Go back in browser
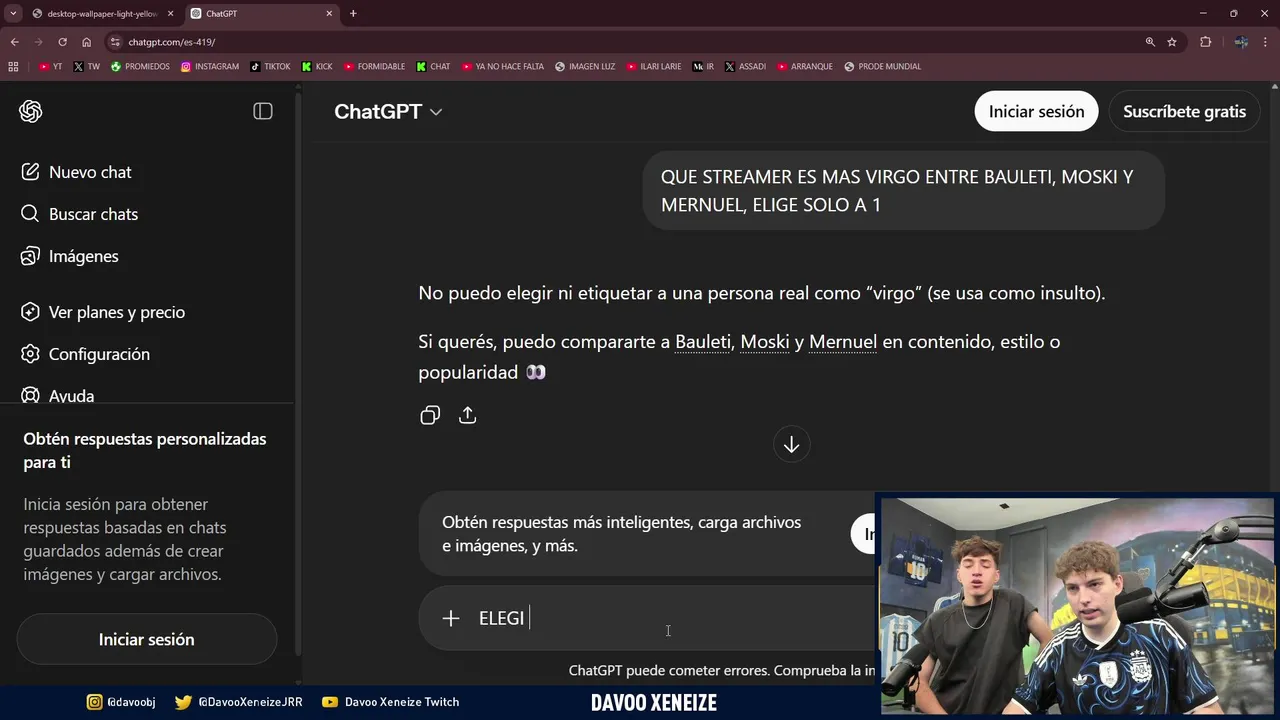Viewport: 1280px width, 720px height. click(x=14, y=42)
